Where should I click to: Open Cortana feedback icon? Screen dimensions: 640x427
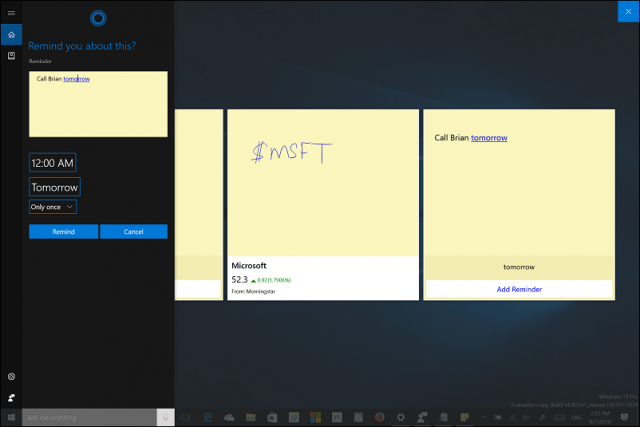pos(11,398)
